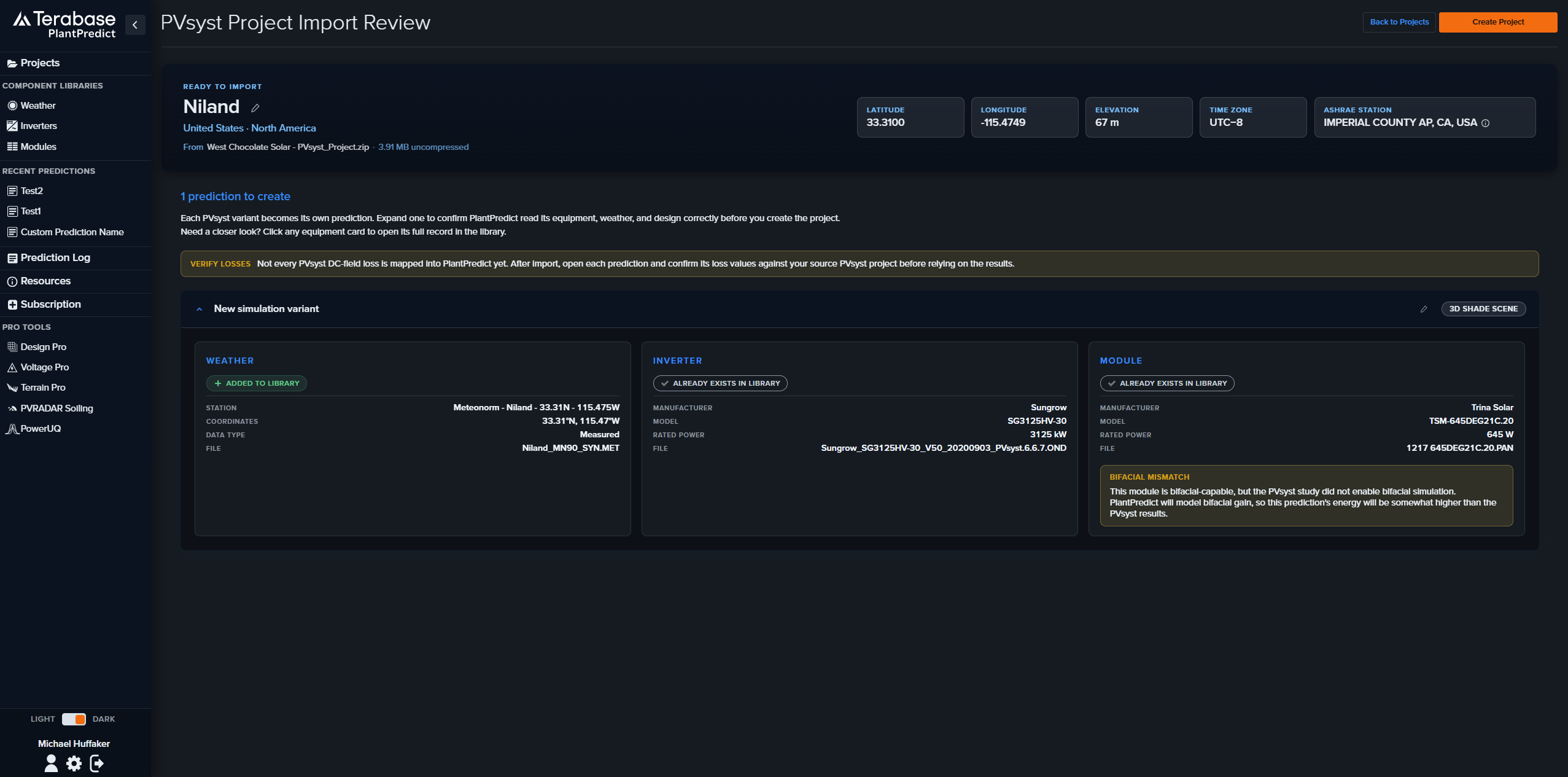Click the Longitude -115.4749 box
Screen dimensions: 1568x777
coord(1025,117)
